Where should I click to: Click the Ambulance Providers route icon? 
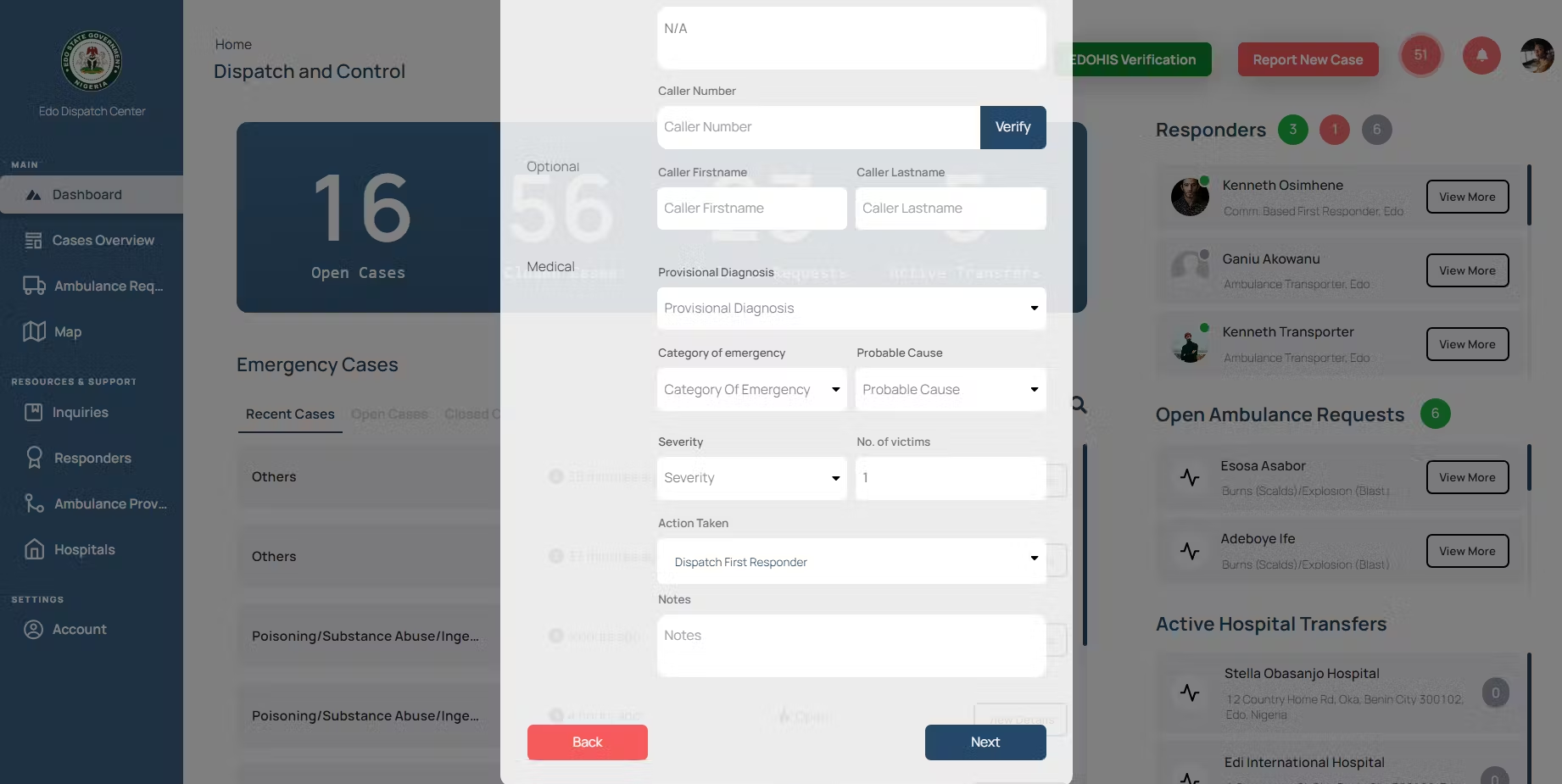pyautogui.click(x=34, y=503)
